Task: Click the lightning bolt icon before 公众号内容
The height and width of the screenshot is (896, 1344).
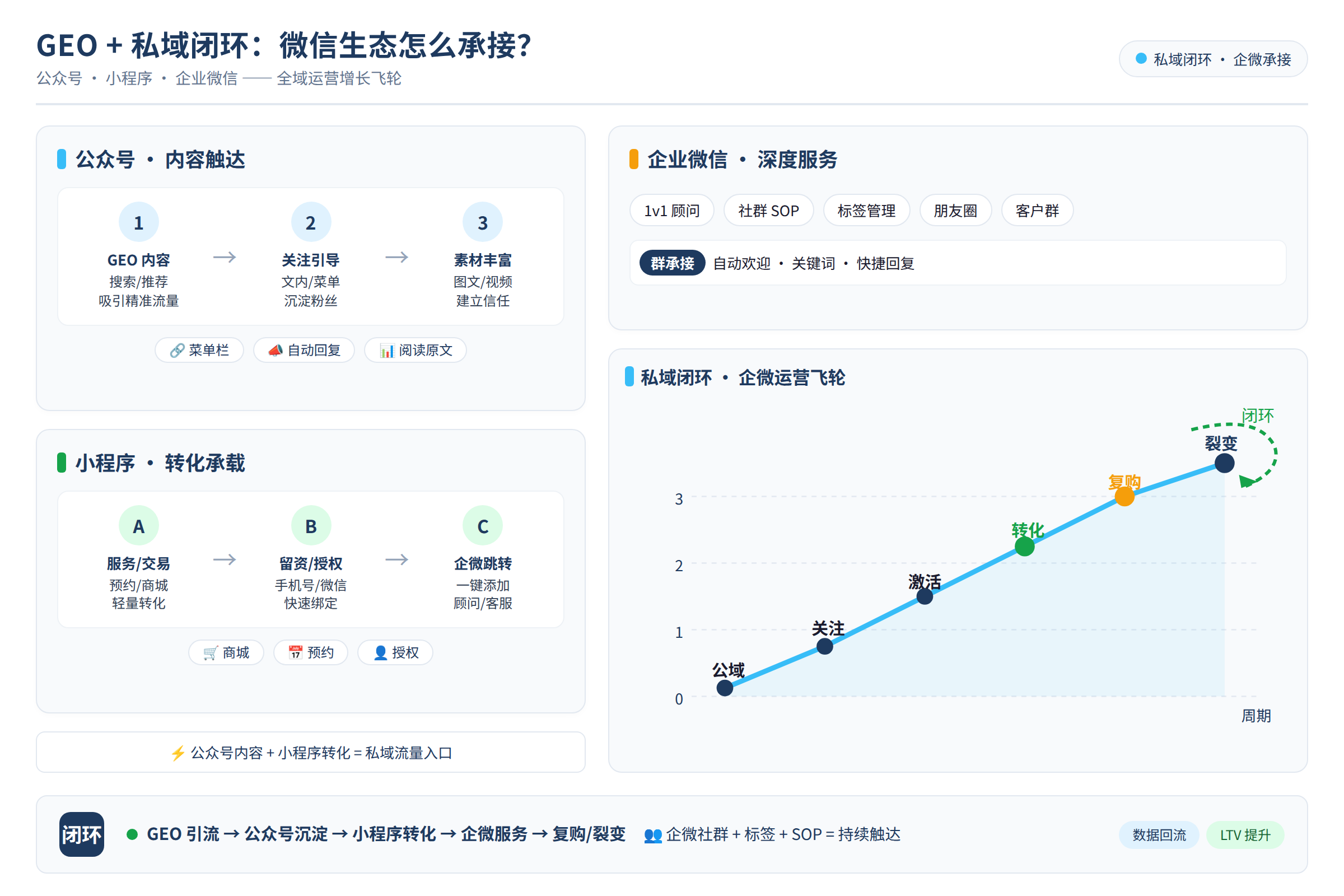Action: (x=178, y=753)
